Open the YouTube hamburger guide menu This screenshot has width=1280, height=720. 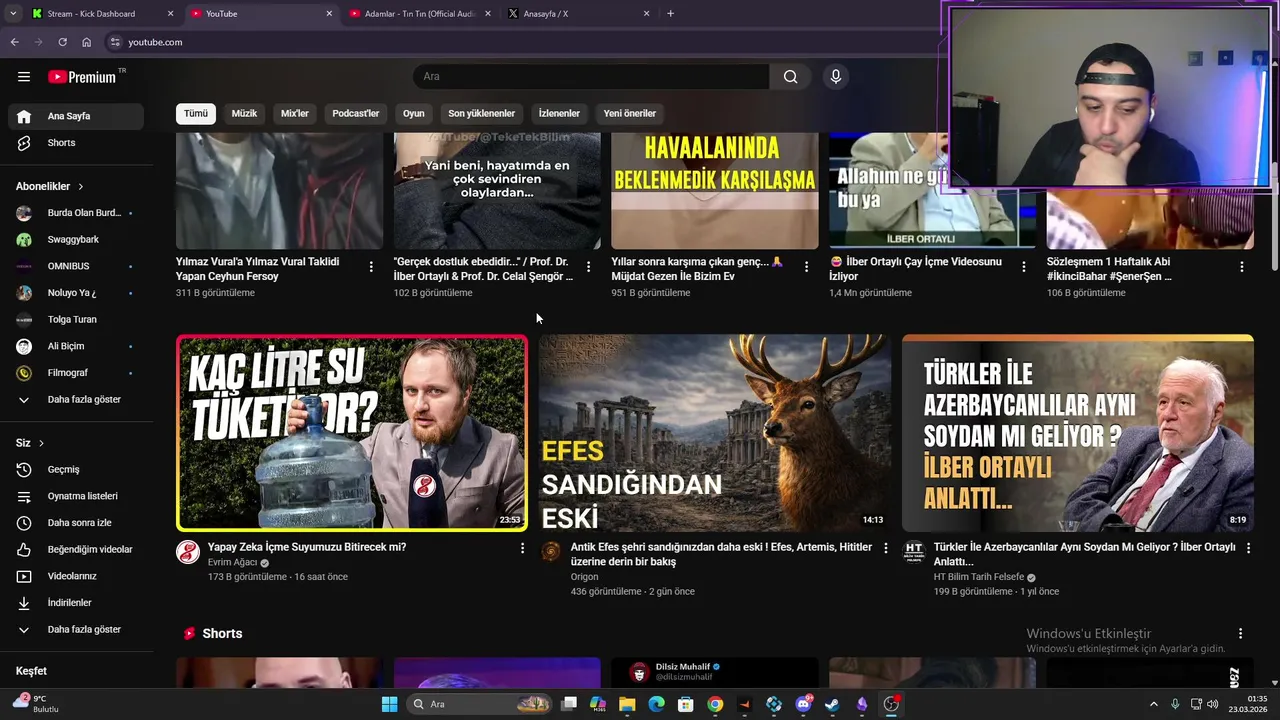[24, 77]
